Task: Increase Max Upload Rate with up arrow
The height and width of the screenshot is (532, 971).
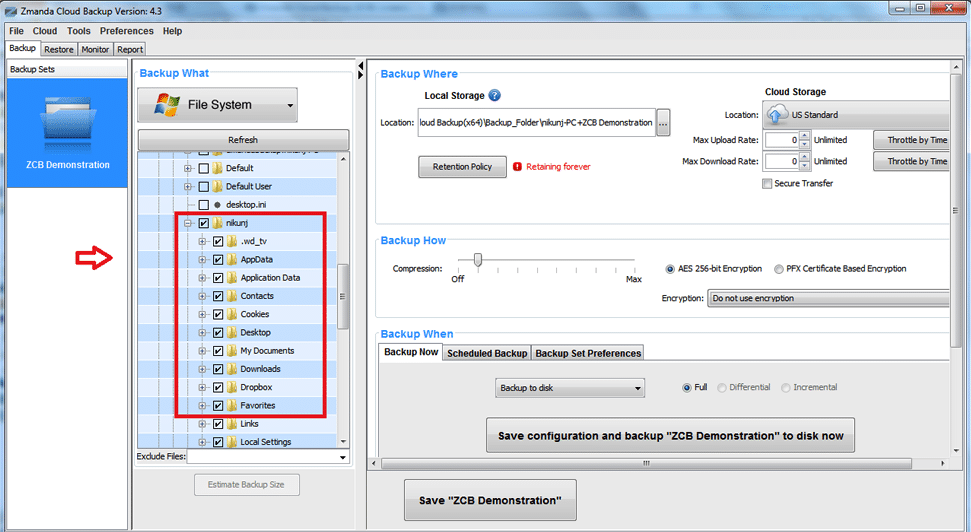Action: coord(804,136)
